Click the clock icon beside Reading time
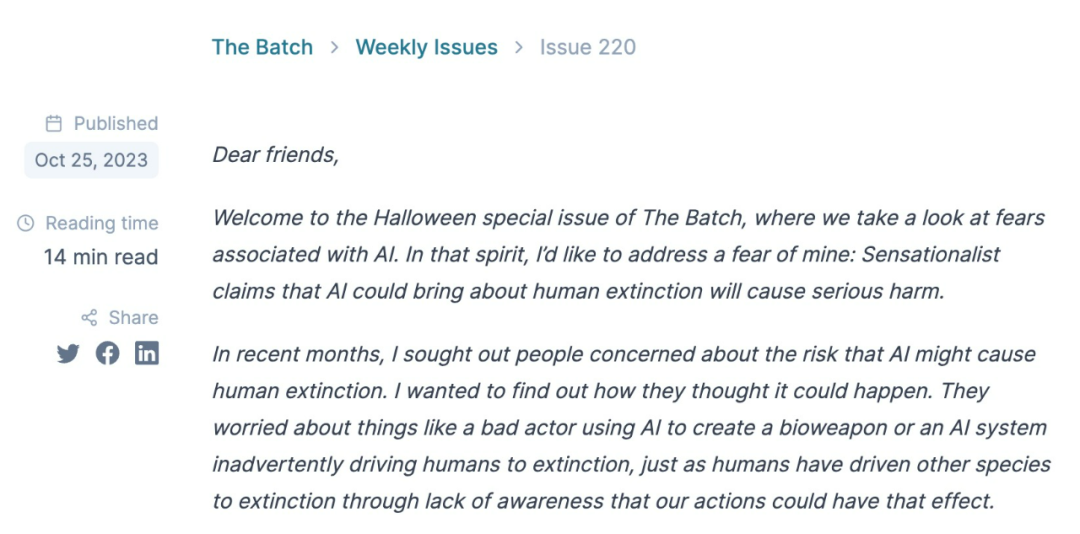Screen dimensions: 1080x534 click(25, 223)
